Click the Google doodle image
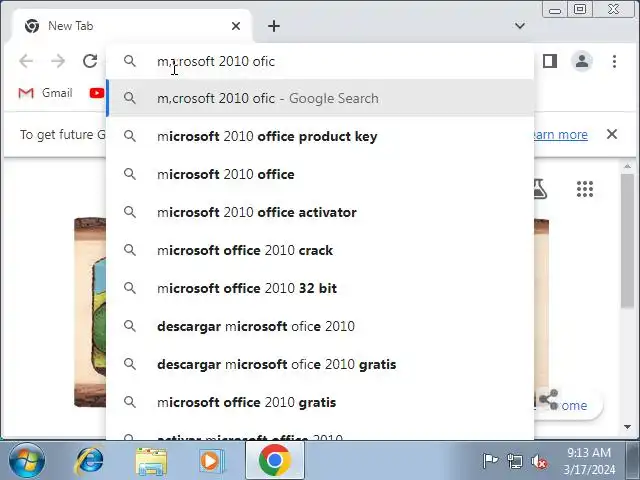Screen dimensions: 640x480 90,312
